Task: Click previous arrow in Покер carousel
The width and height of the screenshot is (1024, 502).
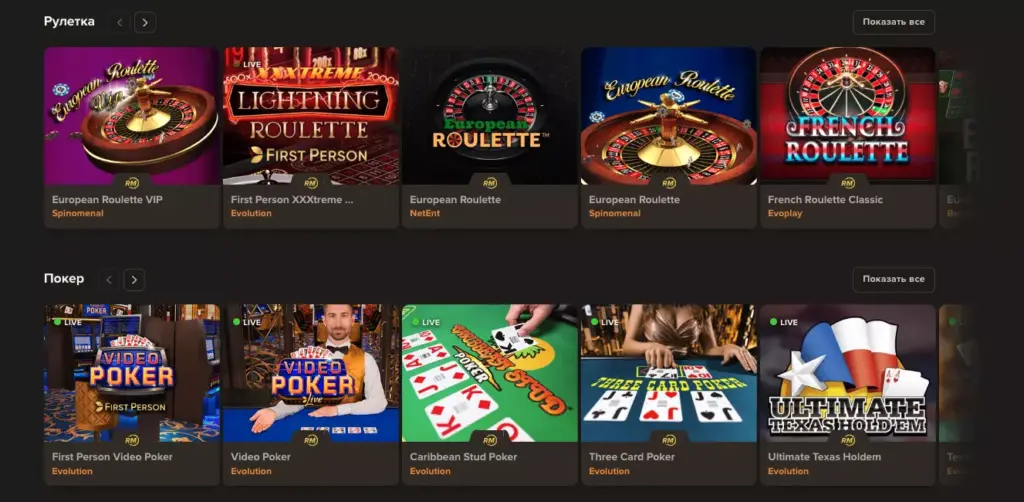Action: [109, 279]
